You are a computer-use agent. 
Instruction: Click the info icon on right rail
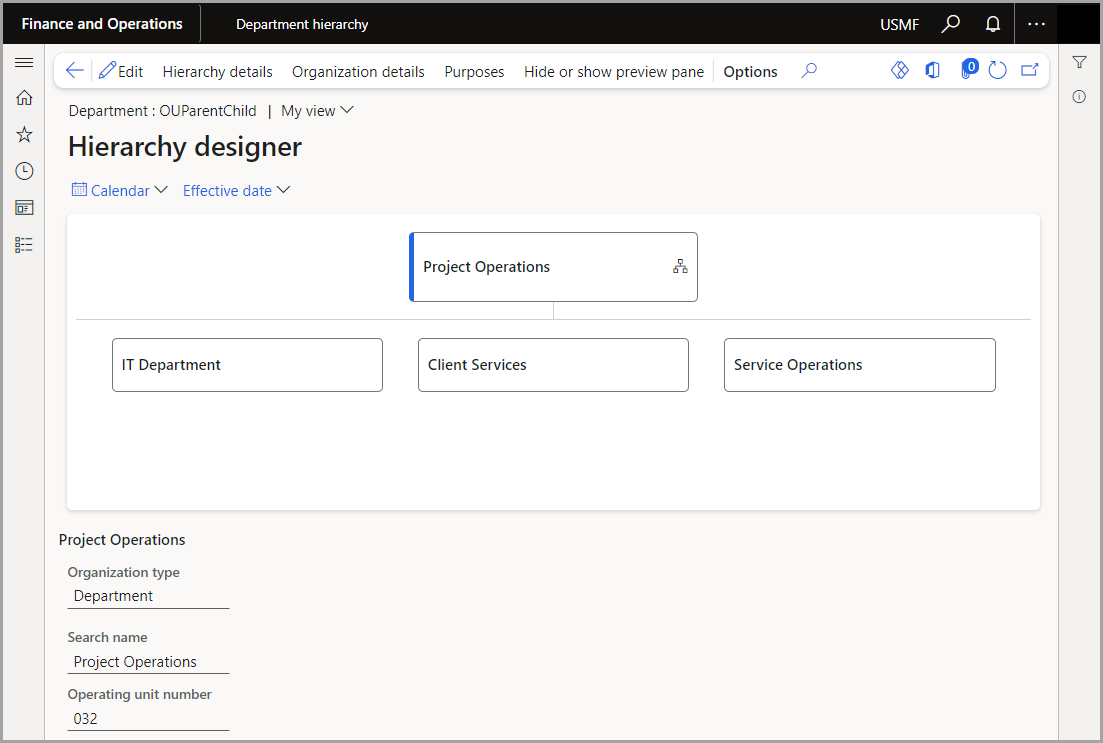[1079, 97]
